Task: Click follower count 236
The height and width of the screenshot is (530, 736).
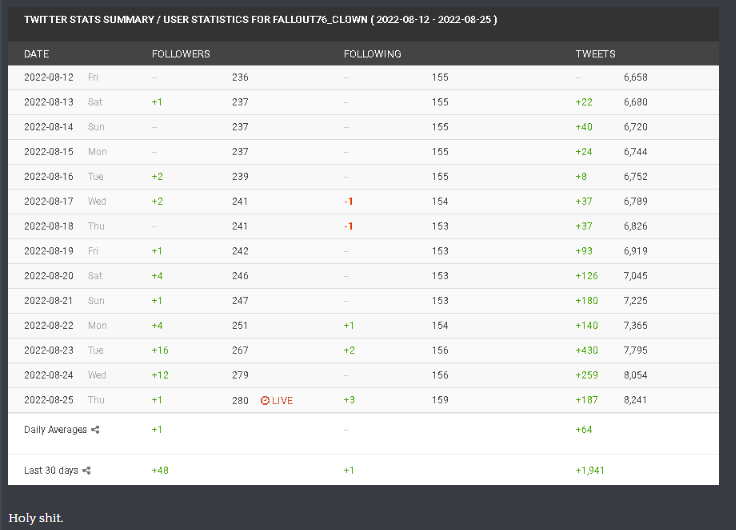Action: [240, 77]
